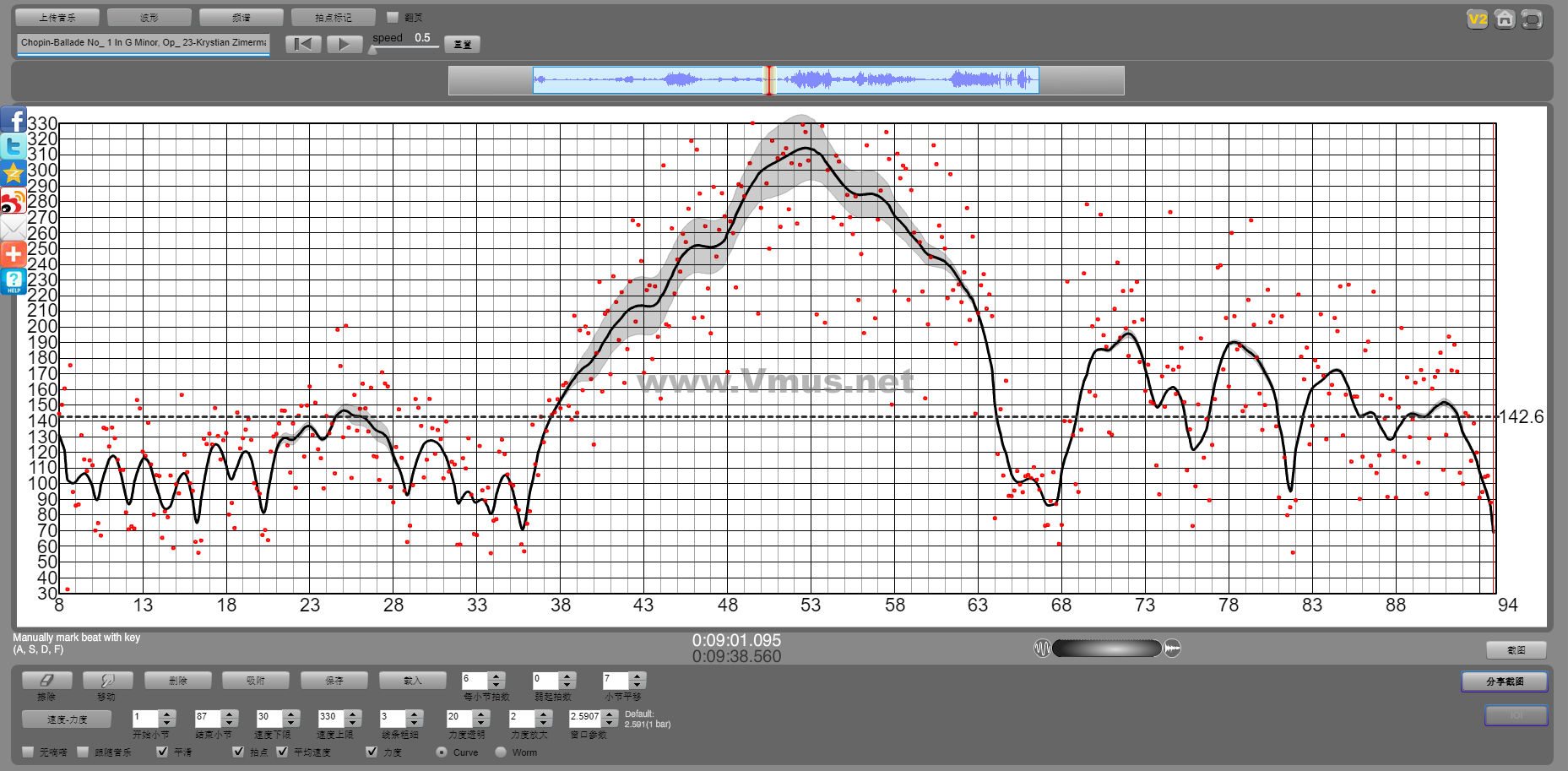Decrease the 速度上限 value of 330
1568x771 pixels.
352,723
